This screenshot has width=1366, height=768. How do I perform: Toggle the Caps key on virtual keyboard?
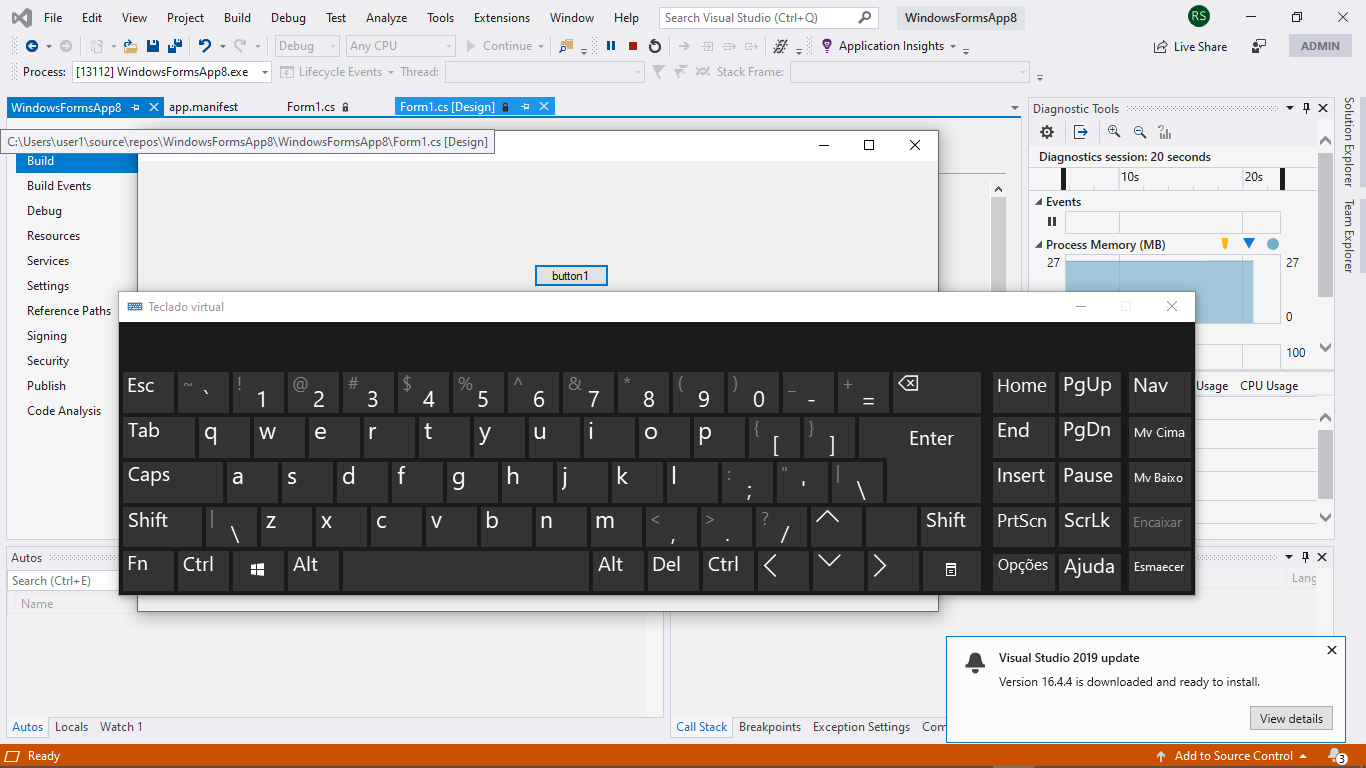pos(173,482)
